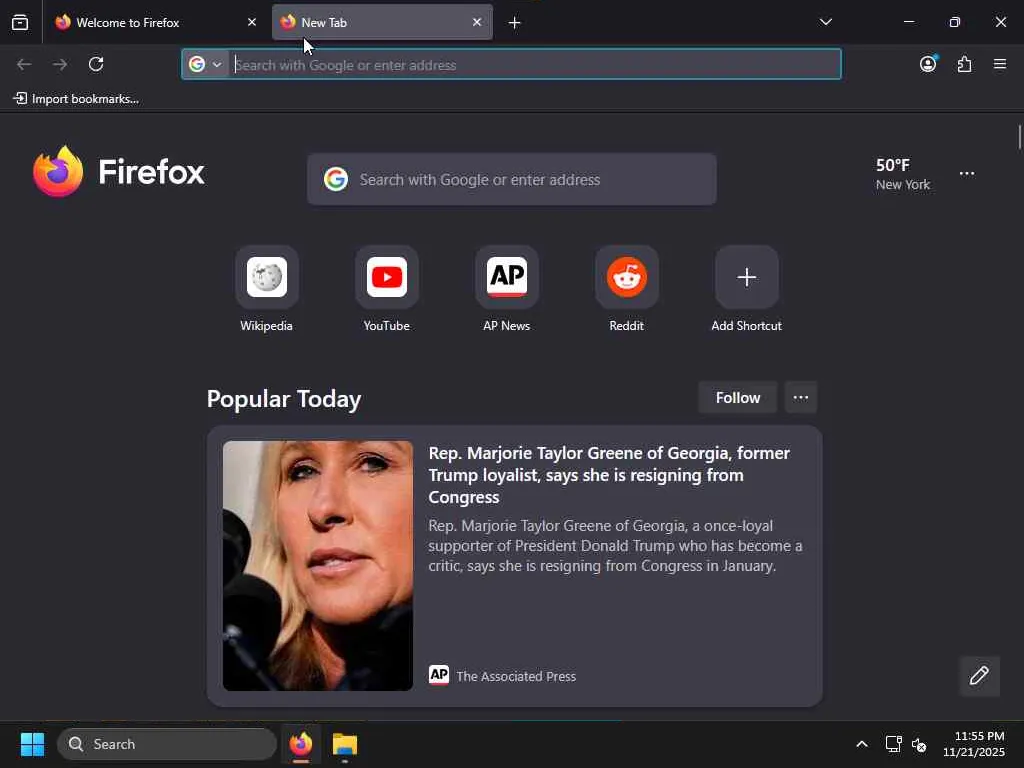
Task: Open File Explorer from taskbar
Action: pos(345,744)
